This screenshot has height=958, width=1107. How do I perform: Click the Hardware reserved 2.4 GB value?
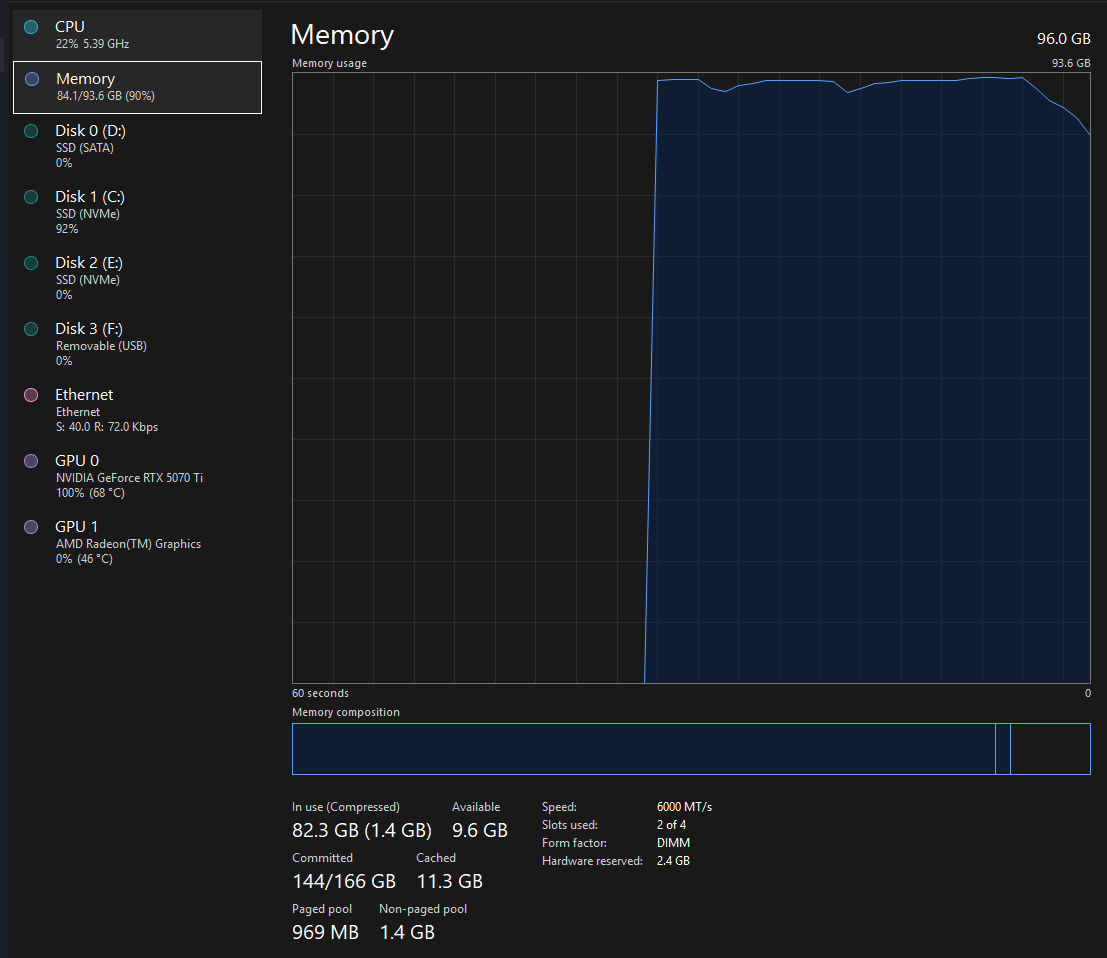pos(673,861)
